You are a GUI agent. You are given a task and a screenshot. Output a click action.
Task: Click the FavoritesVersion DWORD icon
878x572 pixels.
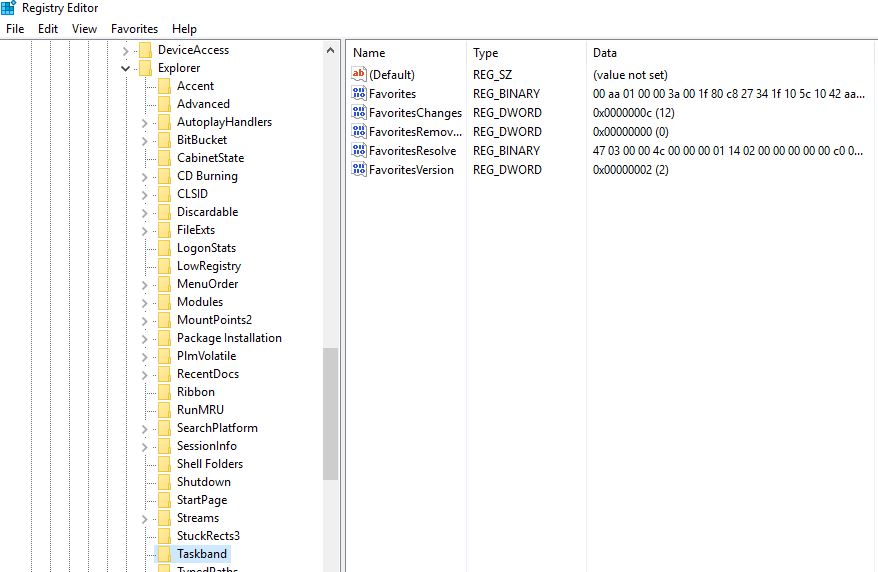click(x=359, y=169)
